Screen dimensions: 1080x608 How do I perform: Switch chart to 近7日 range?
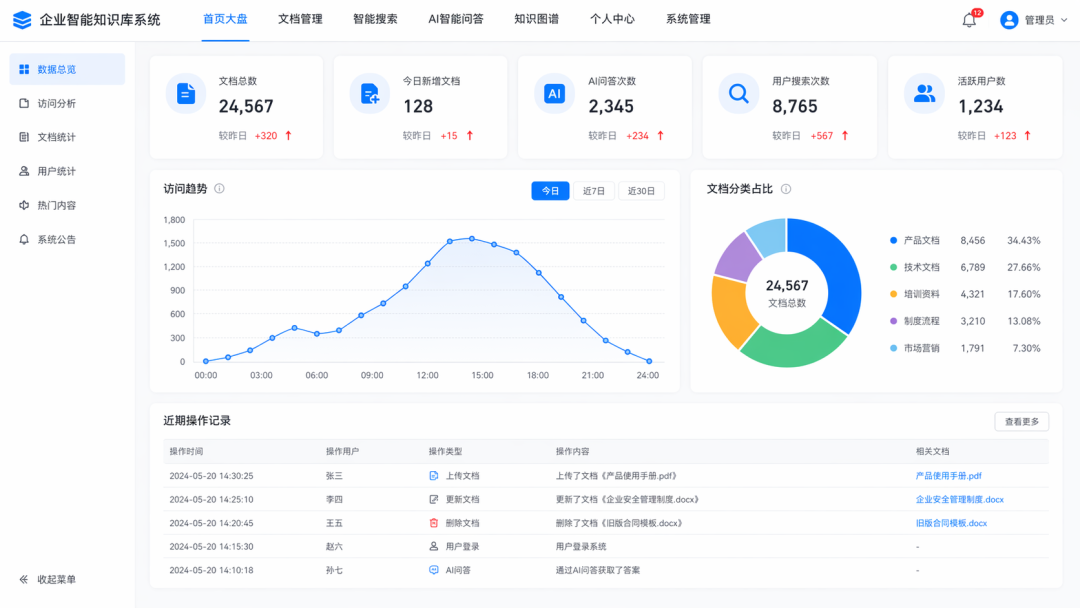coord(594,191)
